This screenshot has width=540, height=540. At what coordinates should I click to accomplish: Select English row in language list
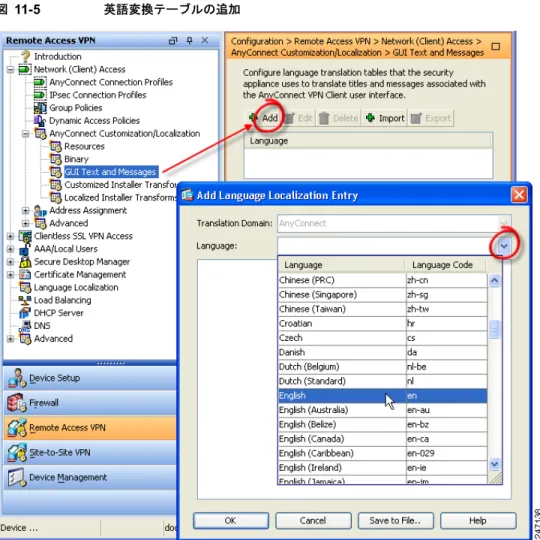[x=382, y=396]
